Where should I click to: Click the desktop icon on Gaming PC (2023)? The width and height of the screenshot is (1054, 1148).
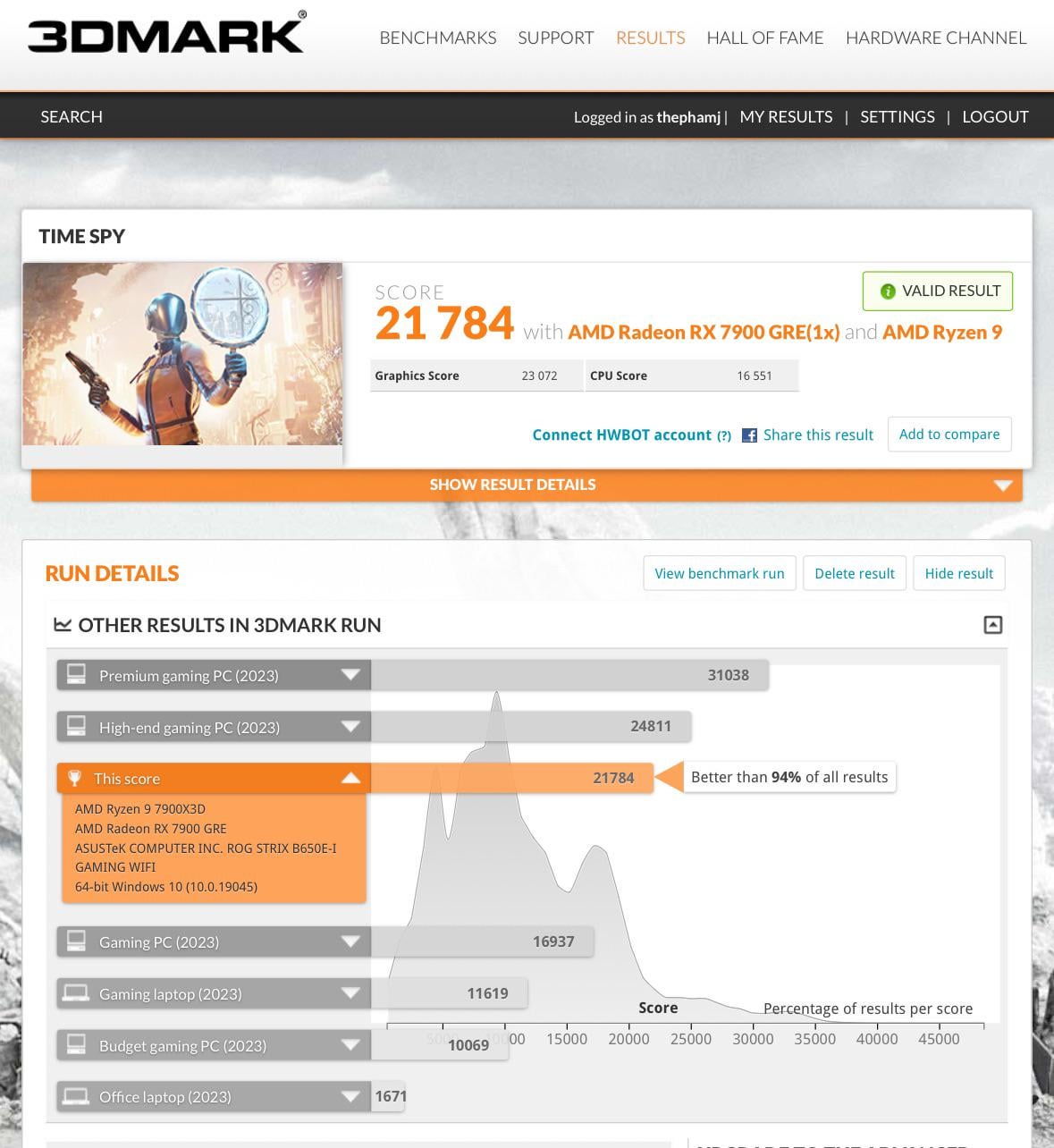[x=76, y=941]
